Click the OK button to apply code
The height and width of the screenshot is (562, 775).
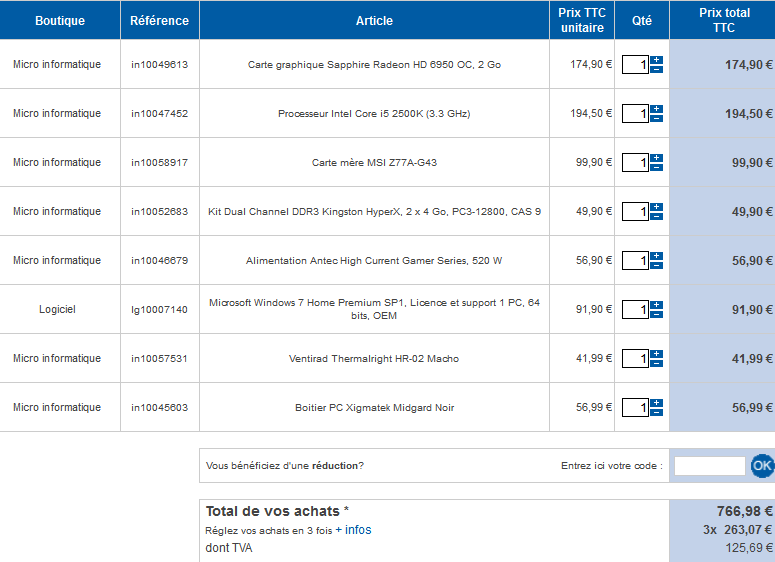pos(762,465)
